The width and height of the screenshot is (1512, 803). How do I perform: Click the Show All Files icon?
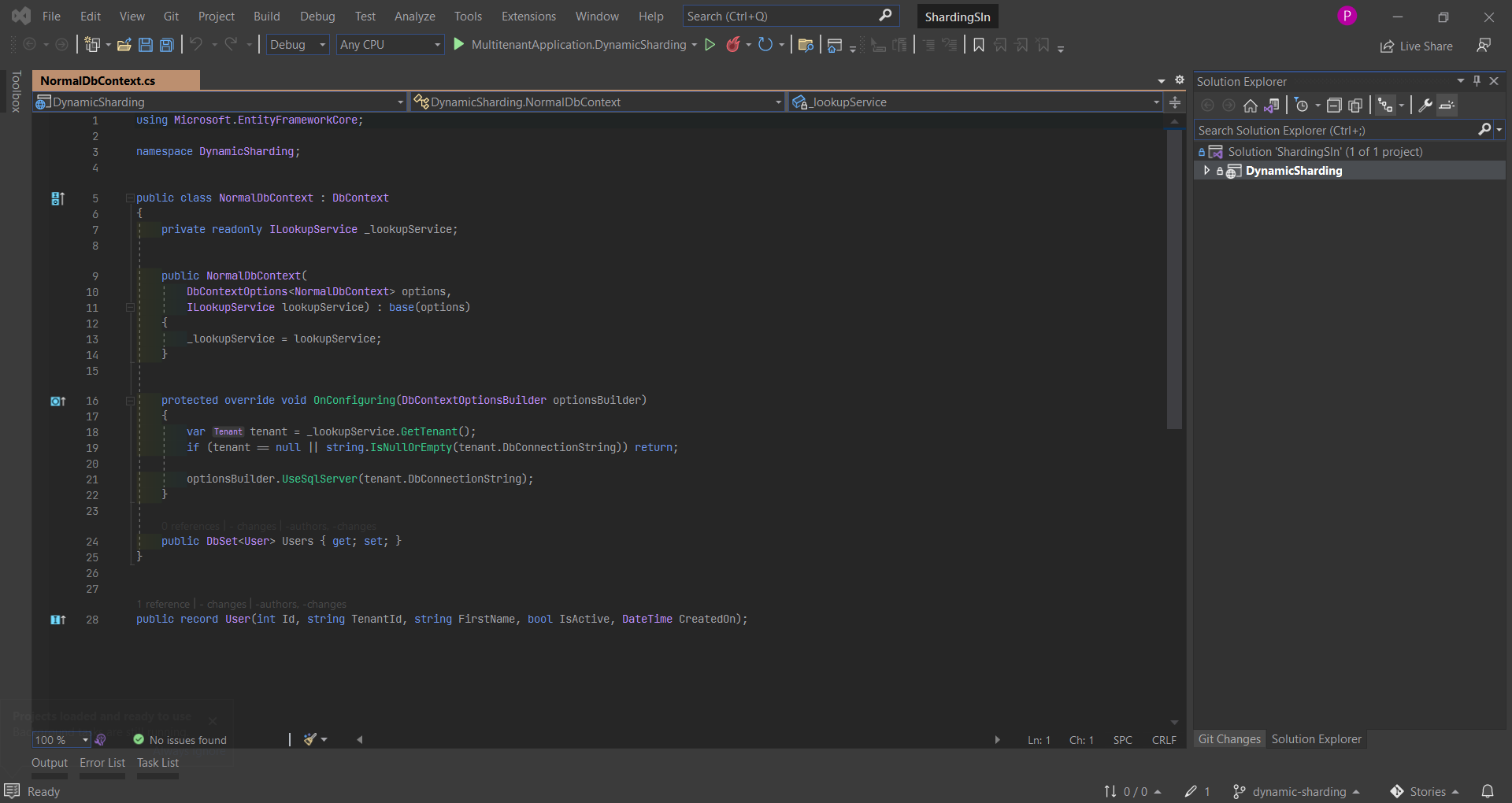pyautogui.click(x=1355, y=105)
